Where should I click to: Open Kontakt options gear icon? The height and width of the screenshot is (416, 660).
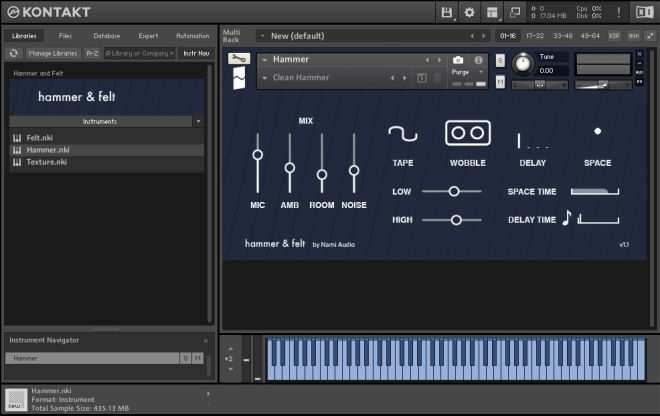(x=469, y=12)
